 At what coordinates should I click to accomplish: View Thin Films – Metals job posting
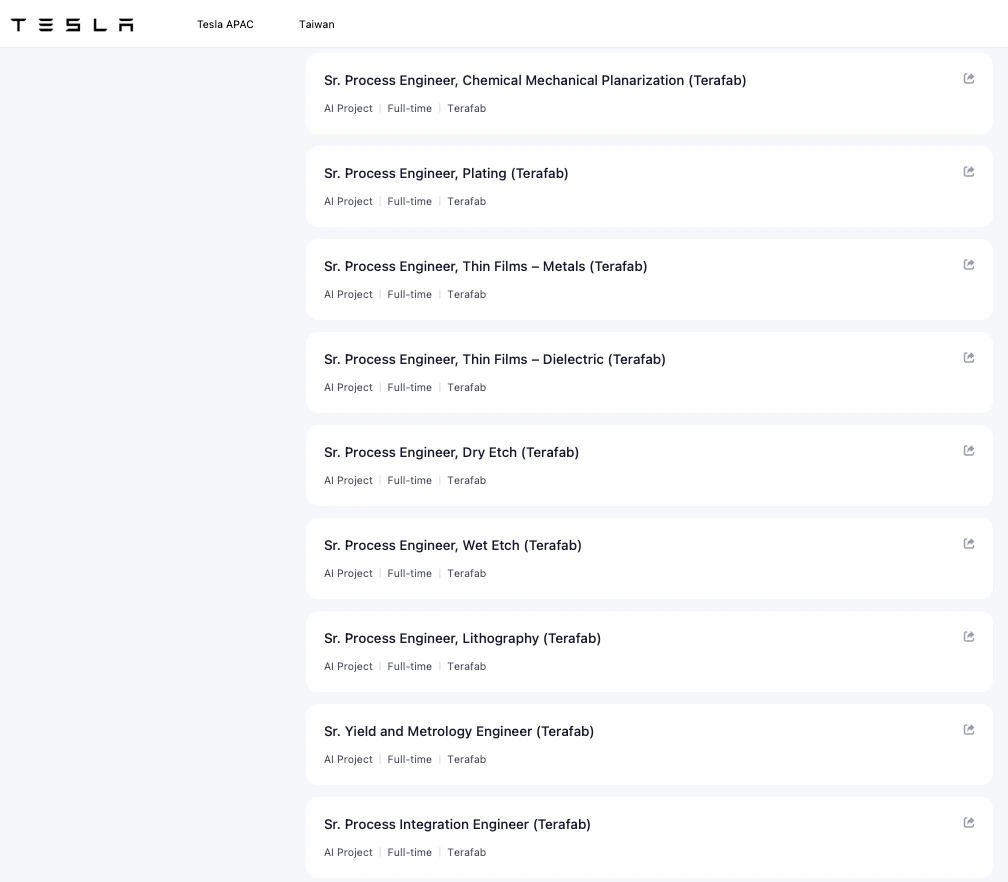coord(485,267)
